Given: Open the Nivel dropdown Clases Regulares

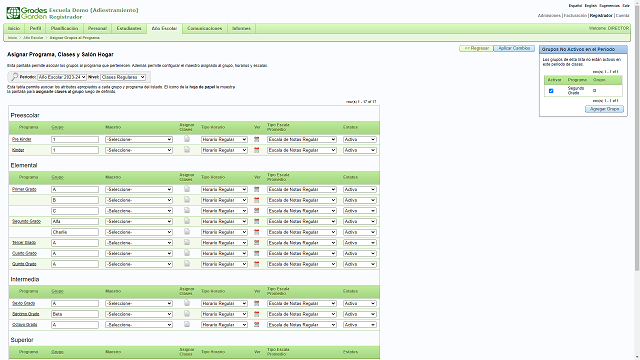Looking at the screenshot, I should (123, 77).
